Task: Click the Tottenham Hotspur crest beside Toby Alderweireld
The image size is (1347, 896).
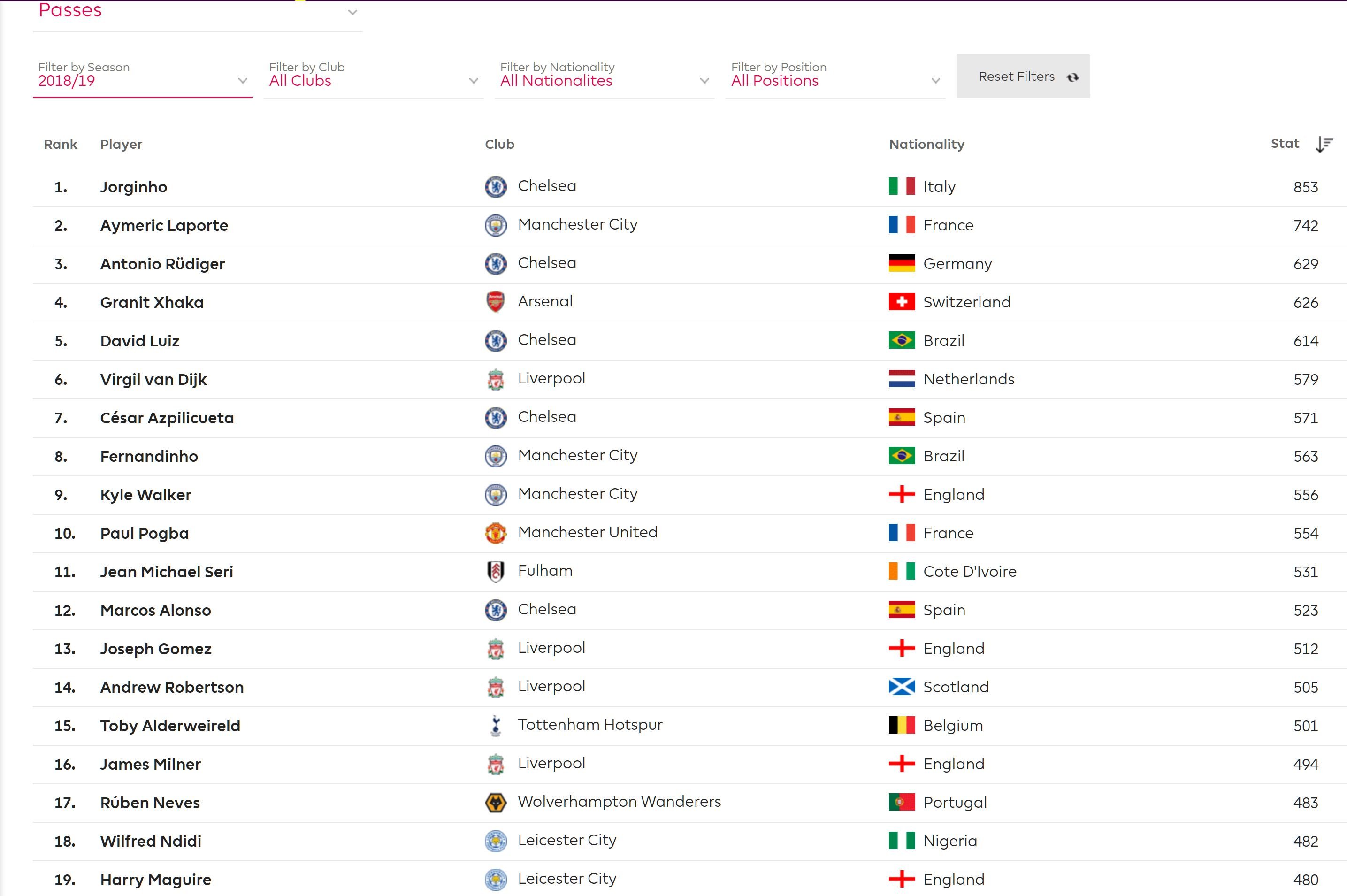Action: (495, 725)
